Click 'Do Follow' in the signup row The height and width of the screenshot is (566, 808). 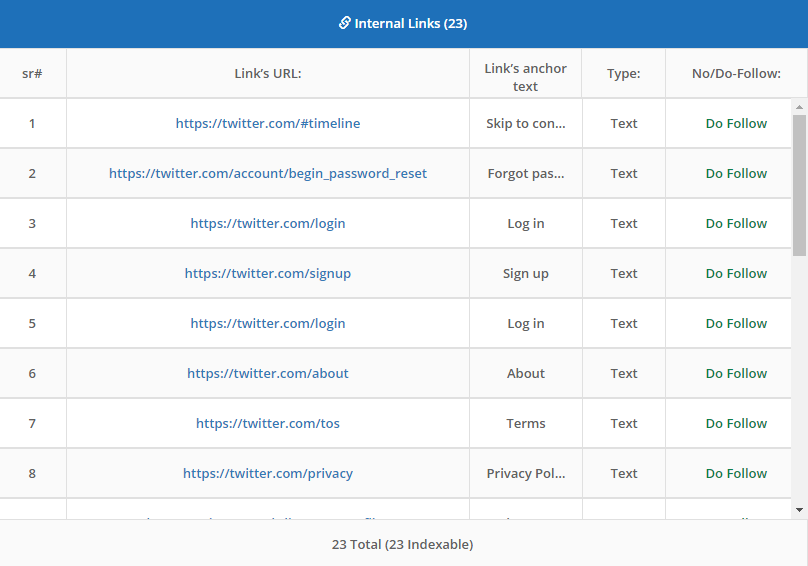click(x=736, y=273)
